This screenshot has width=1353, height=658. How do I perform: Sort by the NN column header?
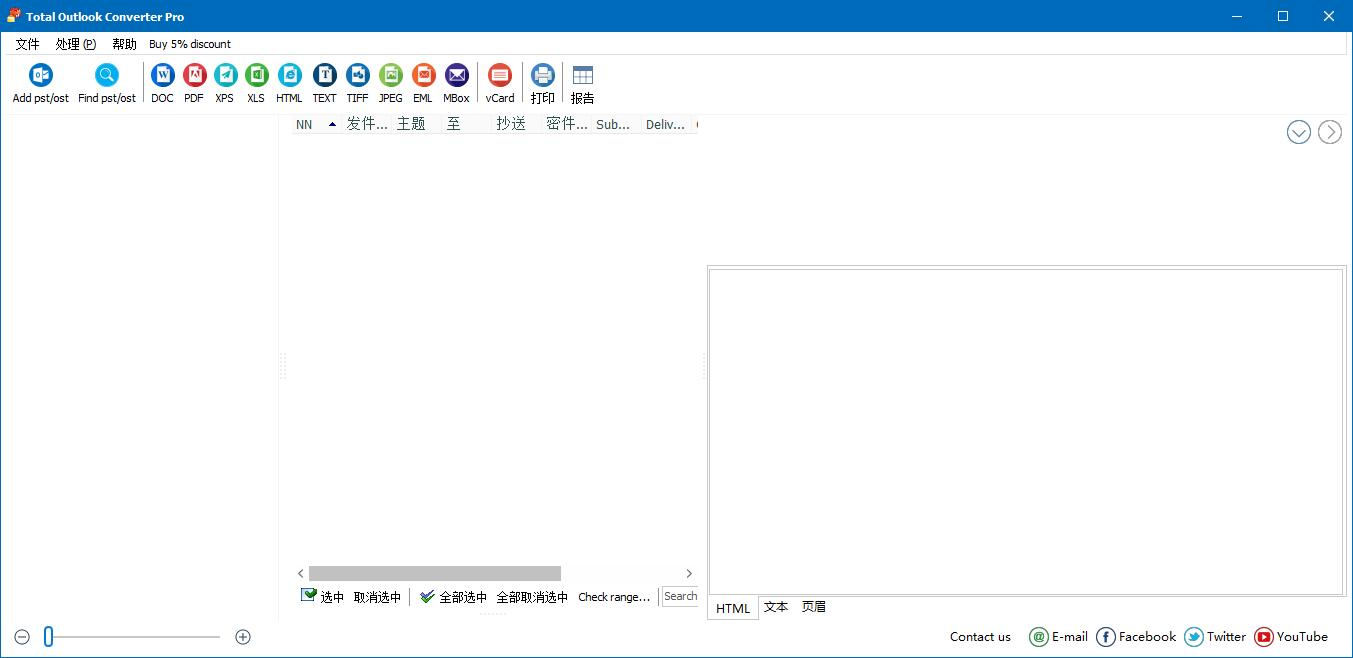(x=317, y=124)
